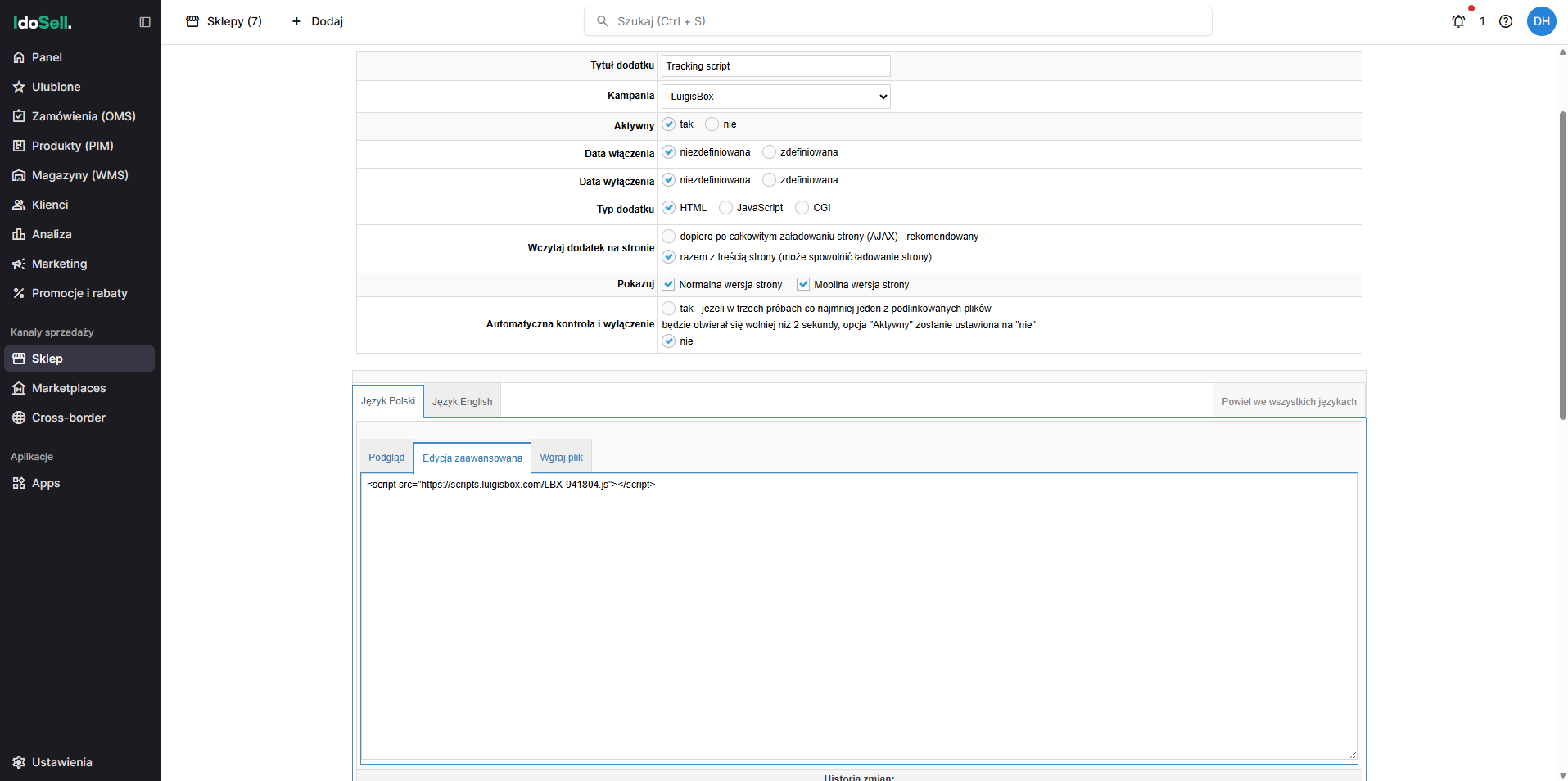
Task: Click 'Powiel we wszystkich językach'
Action: click(x=1289, y=400)
